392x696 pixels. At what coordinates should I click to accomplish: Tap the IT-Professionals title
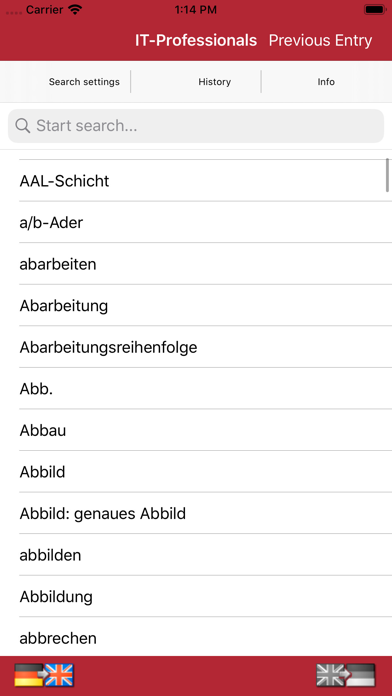point(196,40)
